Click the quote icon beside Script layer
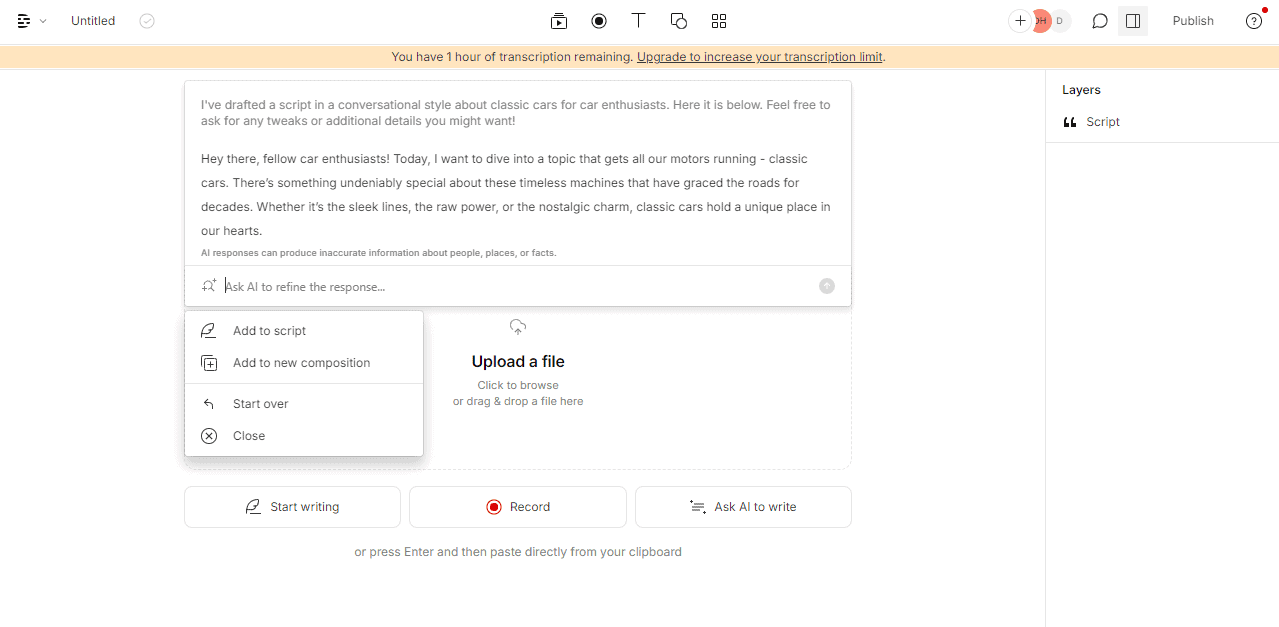 [1070, 122]
